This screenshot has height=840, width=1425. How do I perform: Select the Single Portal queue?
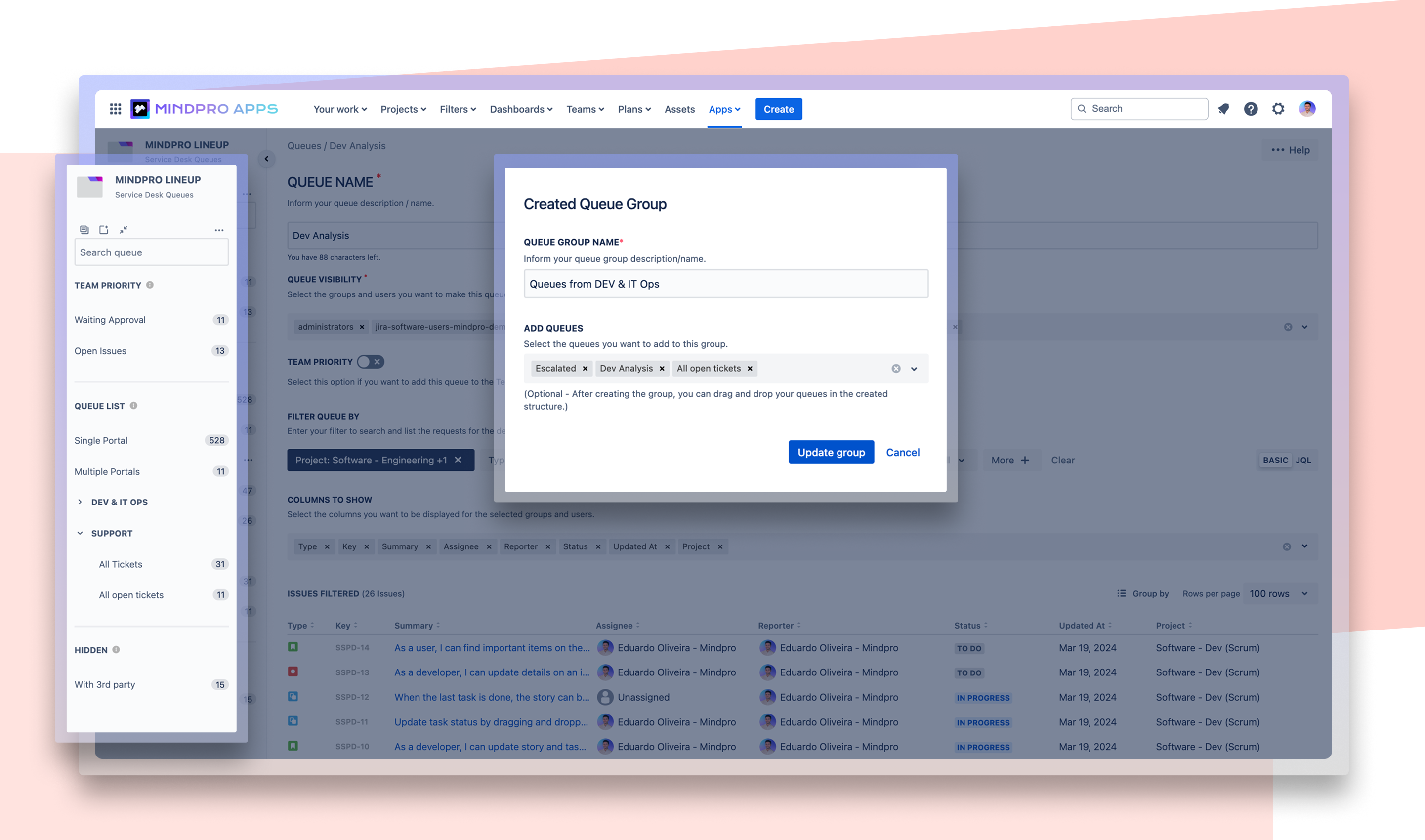(151, 440)
